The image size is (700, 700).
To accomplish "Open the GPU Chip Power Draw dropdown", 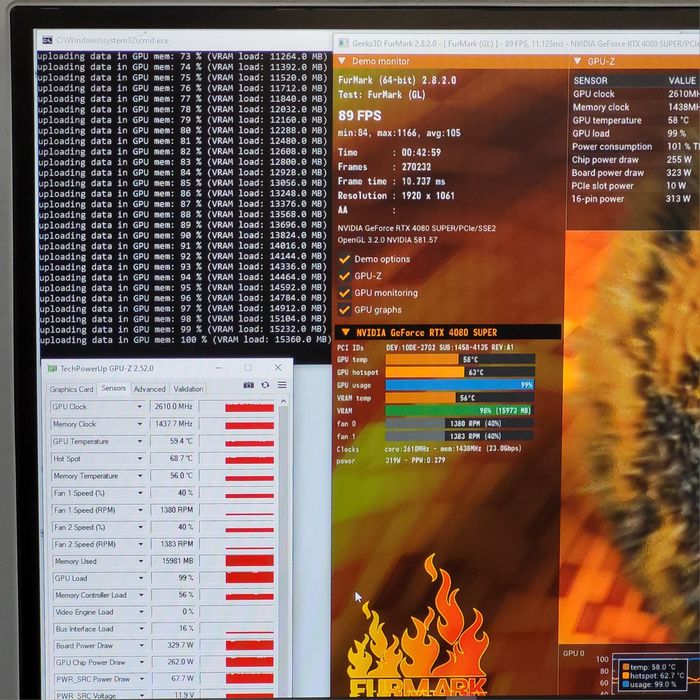I will coord(142,662).
